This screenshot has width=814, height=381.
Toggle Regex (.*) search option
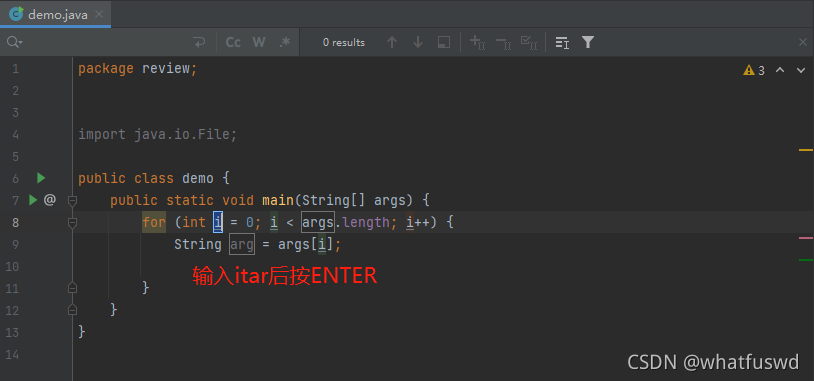click(284, 43)
